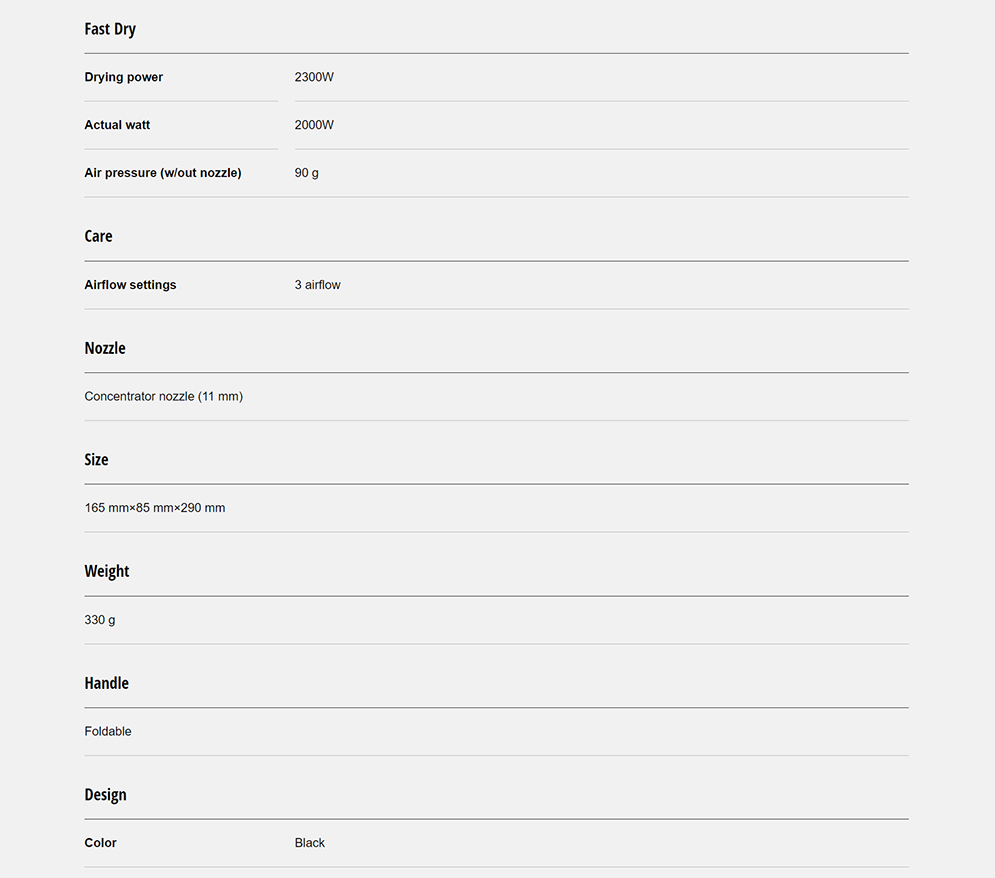Screen dimensions: 995x878
Task: Click the 2300W drying power value
Action: coord(314,77)
